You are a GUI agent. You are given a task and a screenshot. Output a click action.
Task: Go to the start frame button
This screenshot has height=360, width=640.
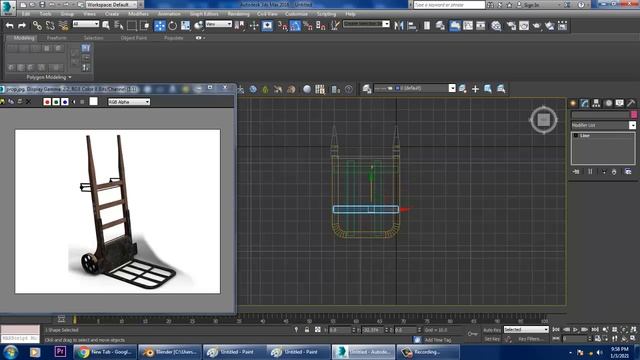556,329
